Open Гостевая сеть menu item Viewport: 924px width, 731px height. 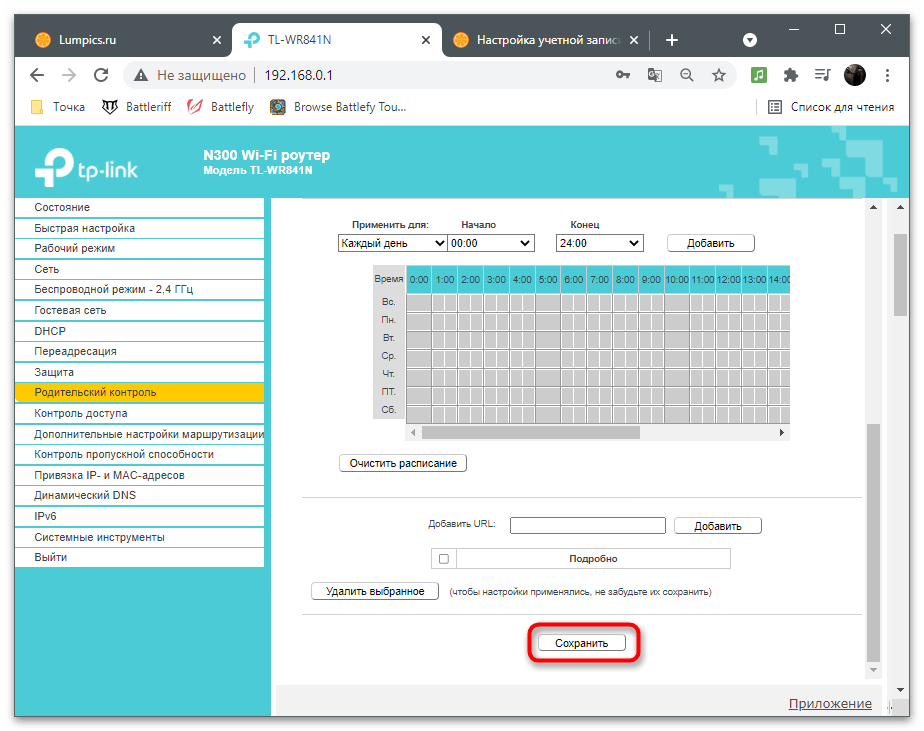pyautogui.click(x=140, y=310)
